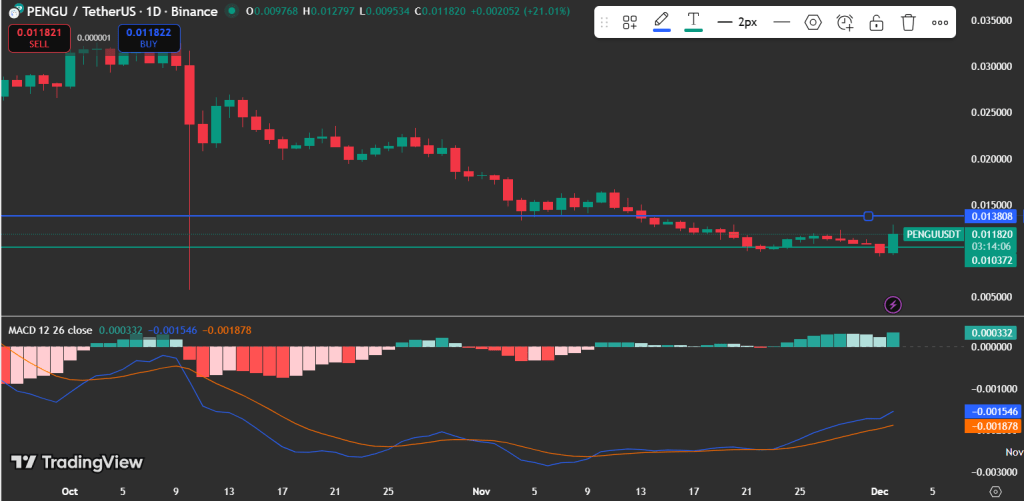Click the spread value 0.000001
The width and height of the screenshot is (1024, 501).
(x=93, y=37)
